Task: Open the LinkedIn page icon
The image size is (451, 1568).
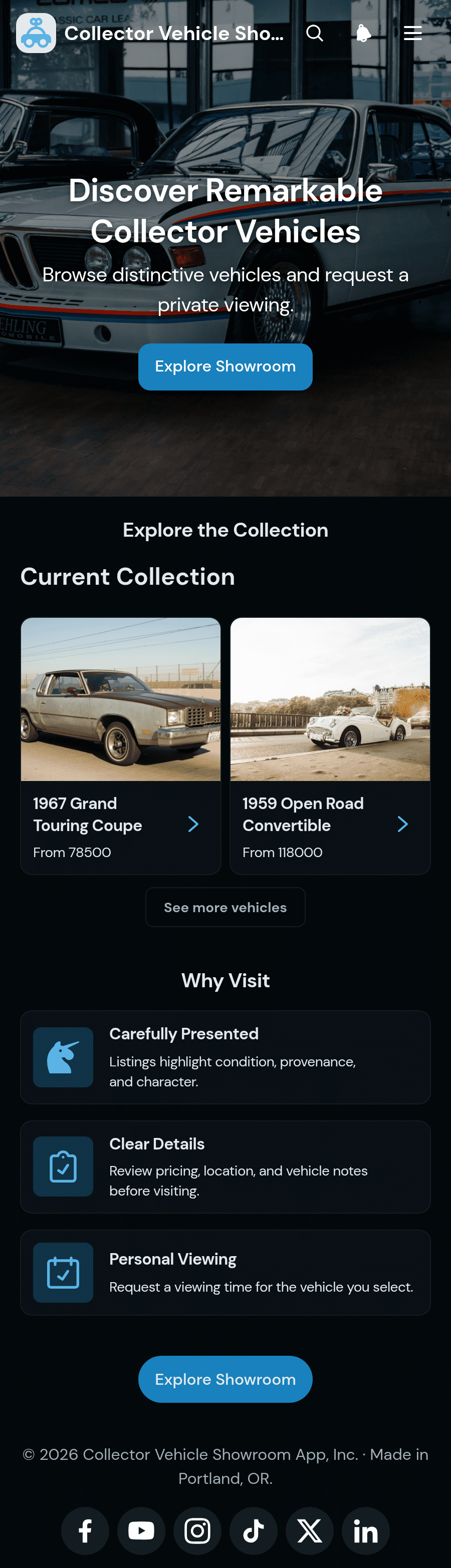Action: [x=366, y=1530]
